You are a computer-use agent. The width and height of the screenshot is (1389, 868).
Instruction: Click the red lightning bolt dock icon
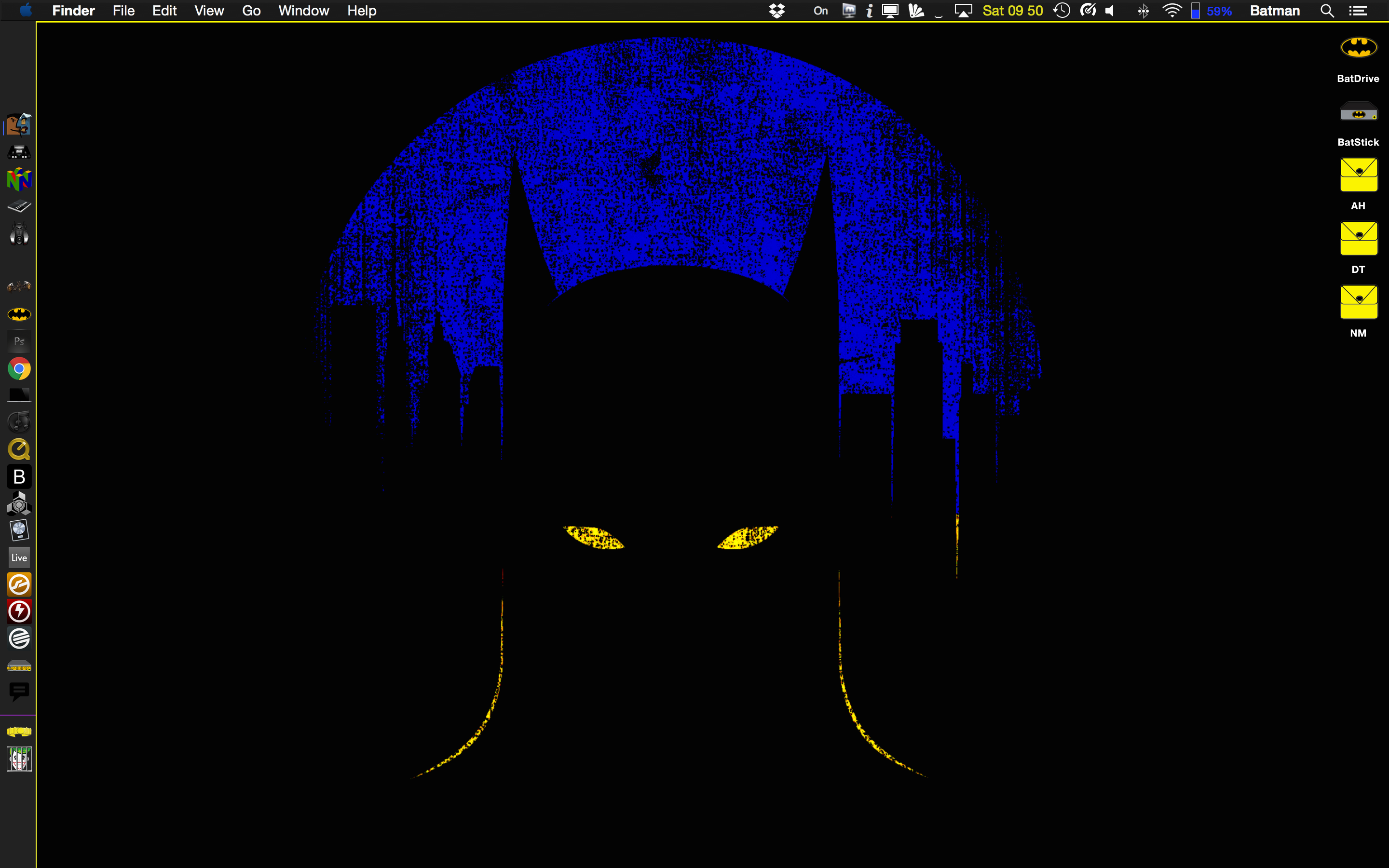pos(19,611)
